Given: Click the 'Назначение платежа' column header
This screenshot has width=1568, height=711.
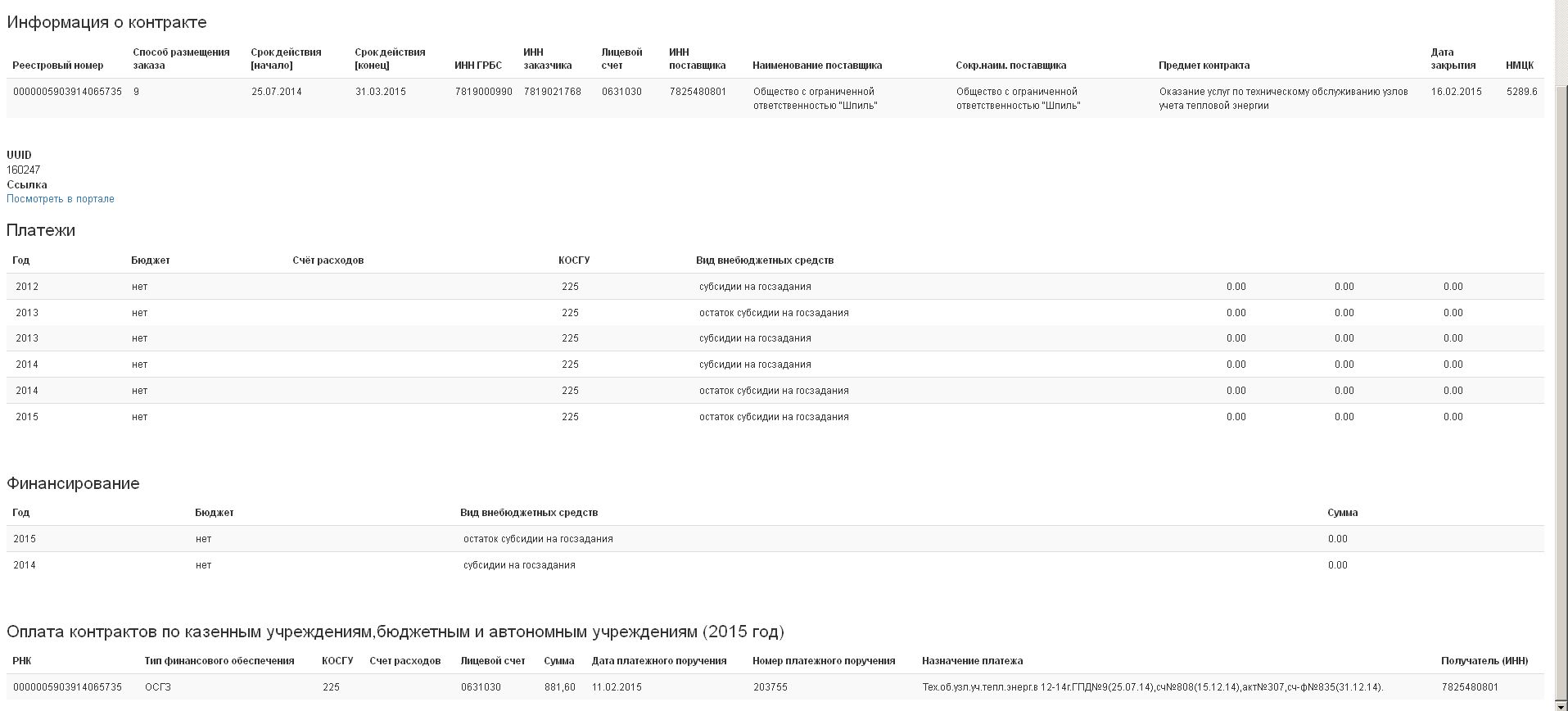Looking at the screenshot, I should (973, 661).
